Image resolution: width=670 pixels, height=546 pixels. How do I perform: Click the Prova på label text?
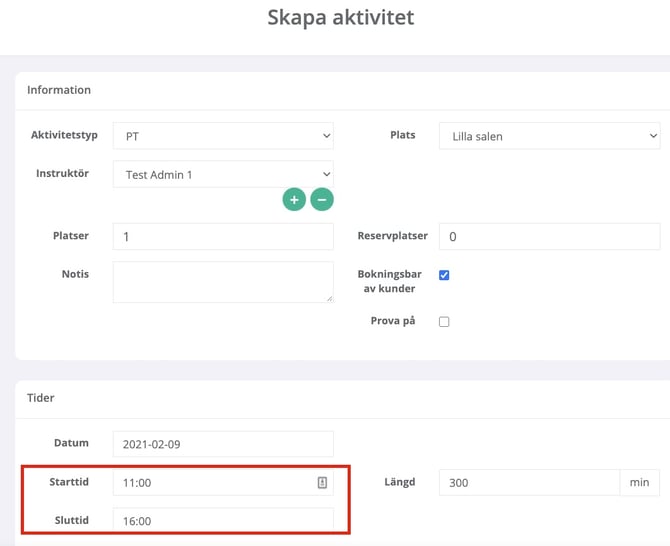[392, 321]
